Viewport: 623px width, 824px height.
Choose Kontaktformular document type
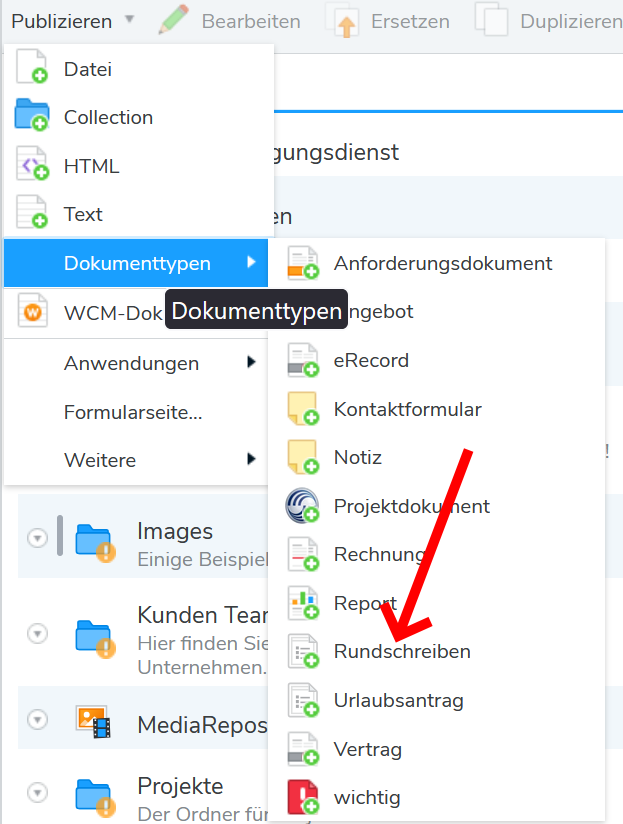tap(437, 409)
